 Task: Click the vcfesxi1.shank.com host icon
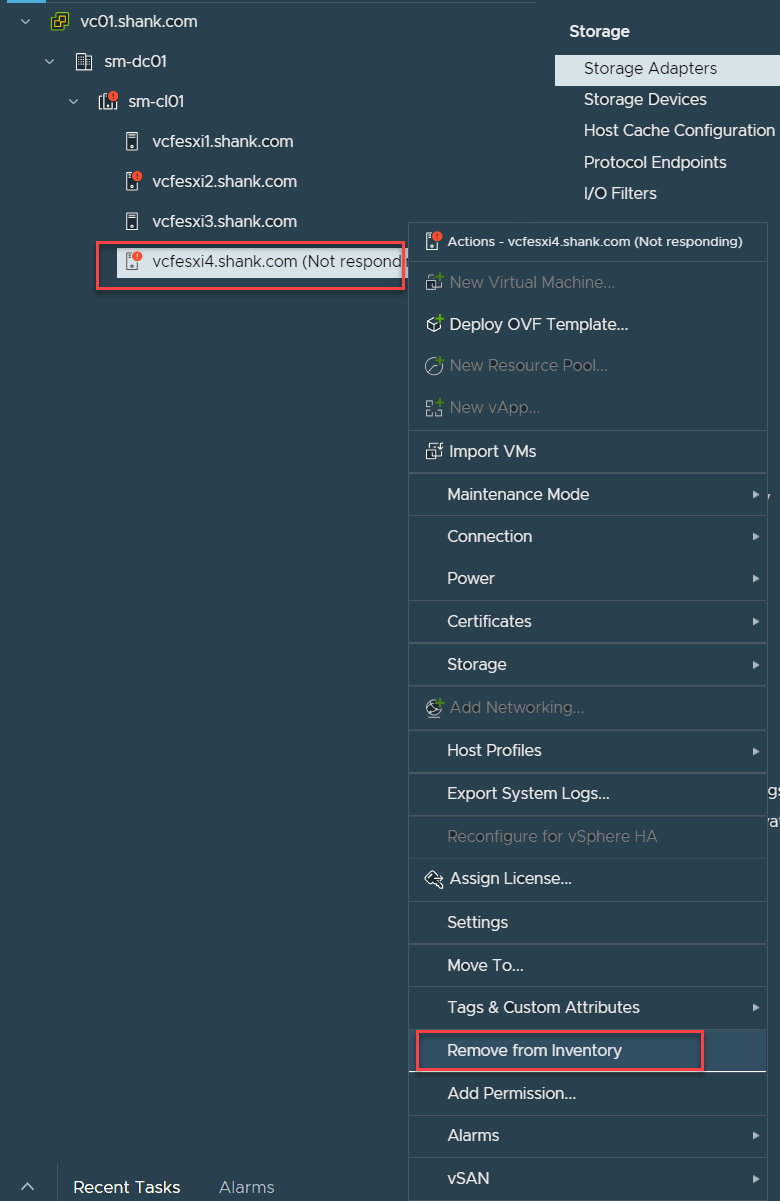(x=132, y=141)
